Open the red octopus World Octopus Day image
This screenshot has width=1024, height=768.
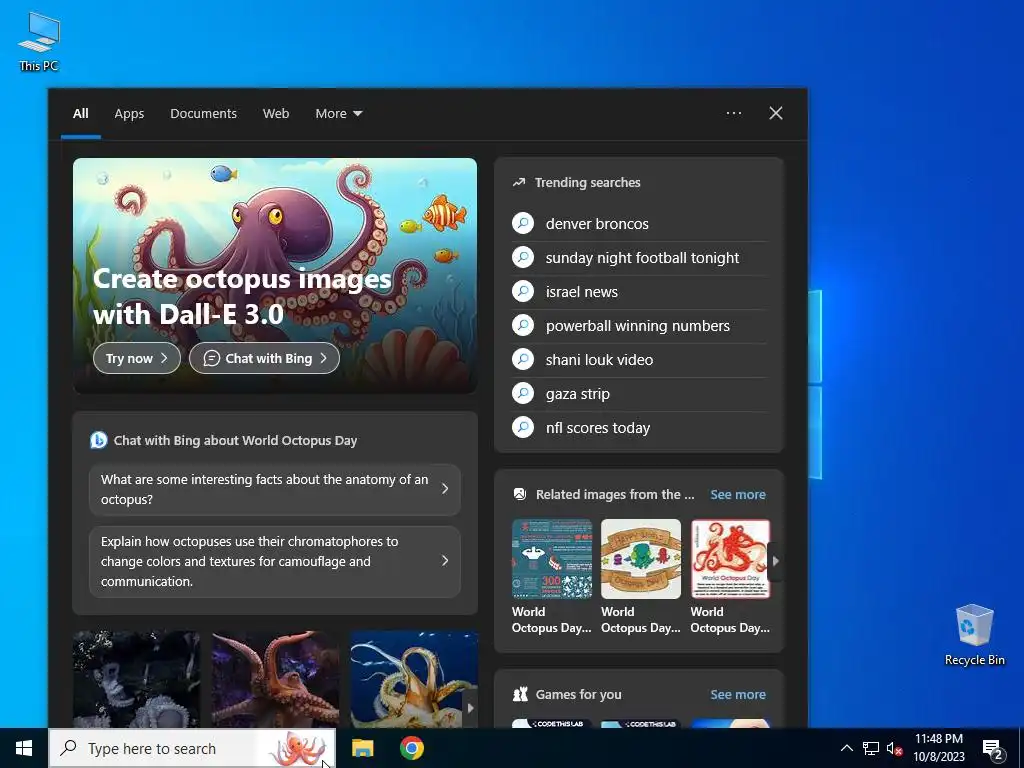pos(730,559)
